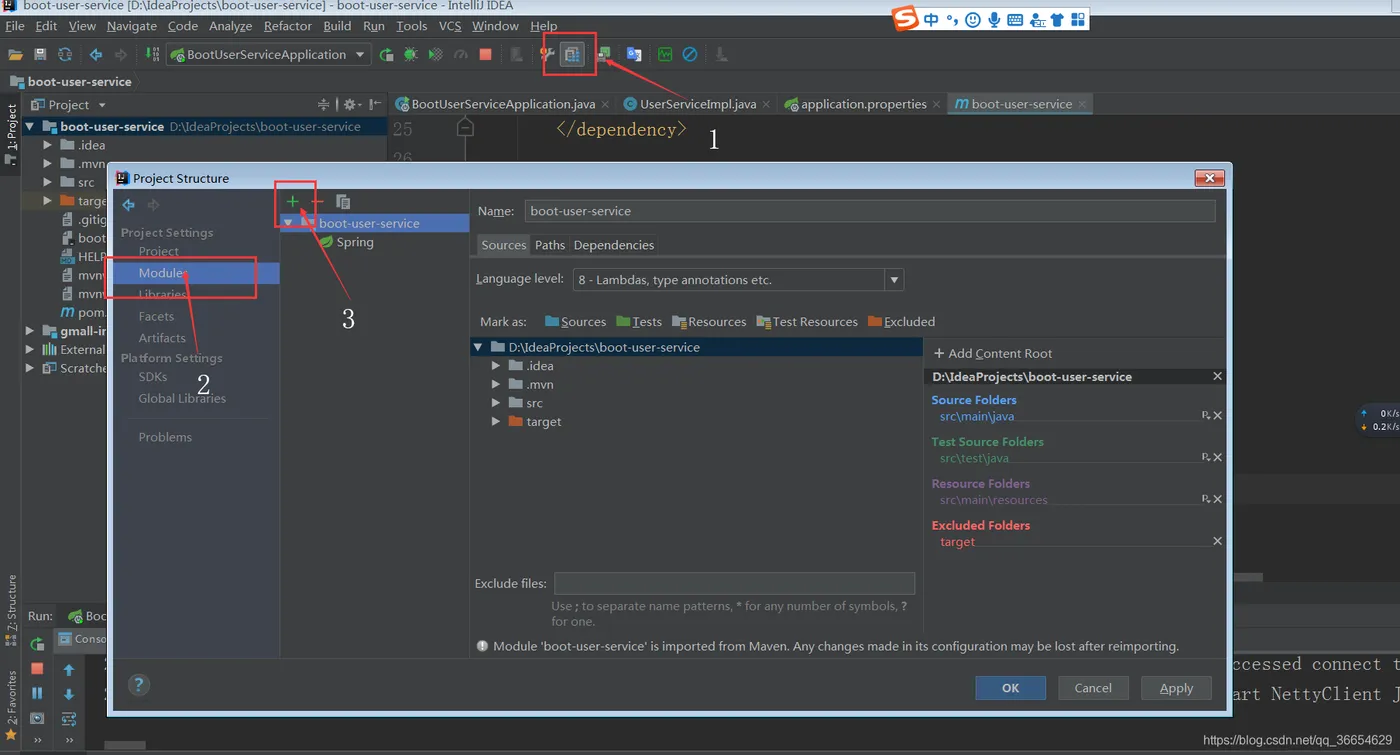Pause output in Run tool window
This screenshot has width=1400, height=755.
coord(37,693)
